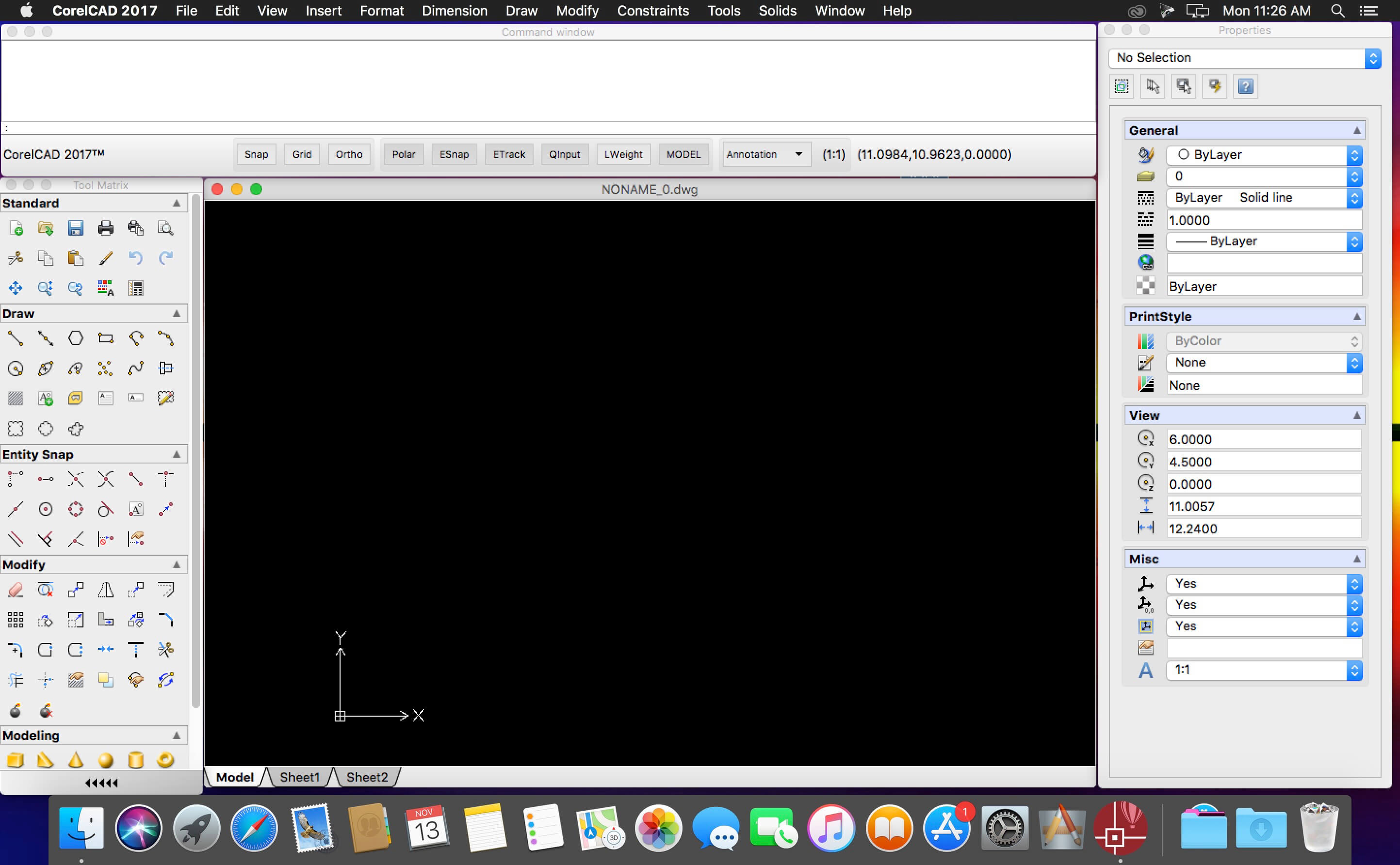
Task: Select the Pattern array tool in Modify
Action: (x=16, y=620)
